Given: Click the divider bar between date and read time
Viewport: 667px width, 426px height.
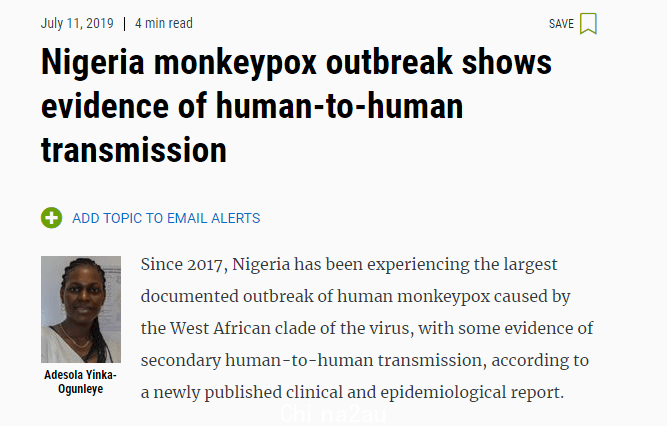Looking at the screenshot, I should [x=124, y=24].
